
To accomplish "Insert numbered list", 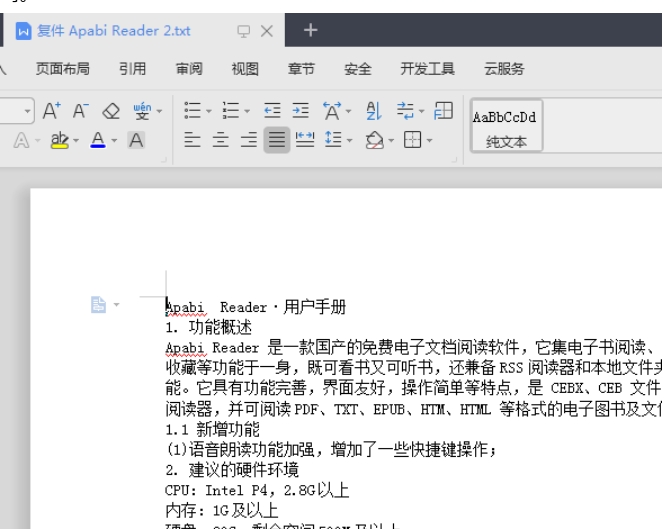I will tap(231, 111).
